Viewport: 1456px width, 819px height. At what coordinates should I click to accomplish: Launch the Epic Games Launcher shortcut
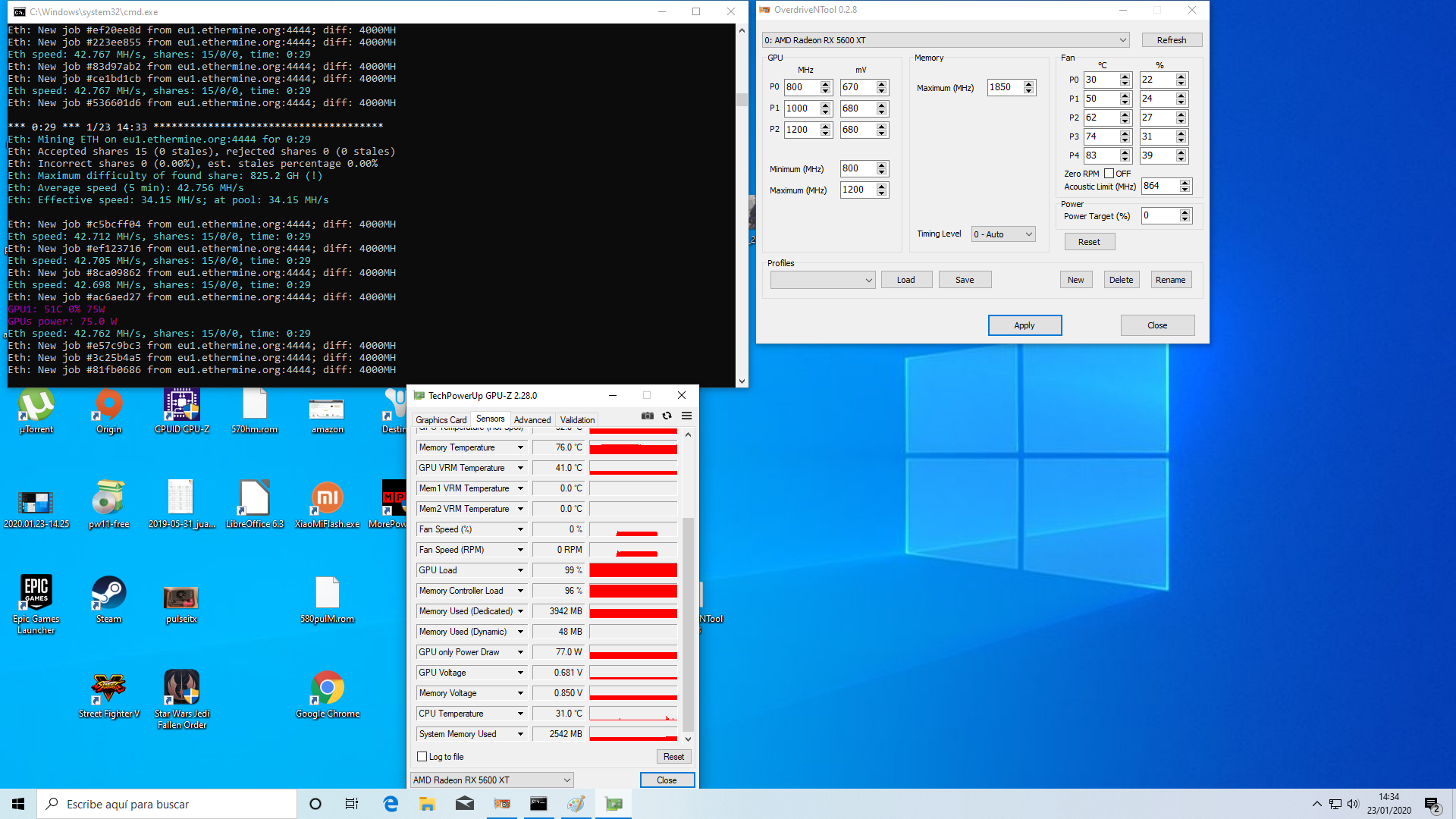click(x=36, y=604)
